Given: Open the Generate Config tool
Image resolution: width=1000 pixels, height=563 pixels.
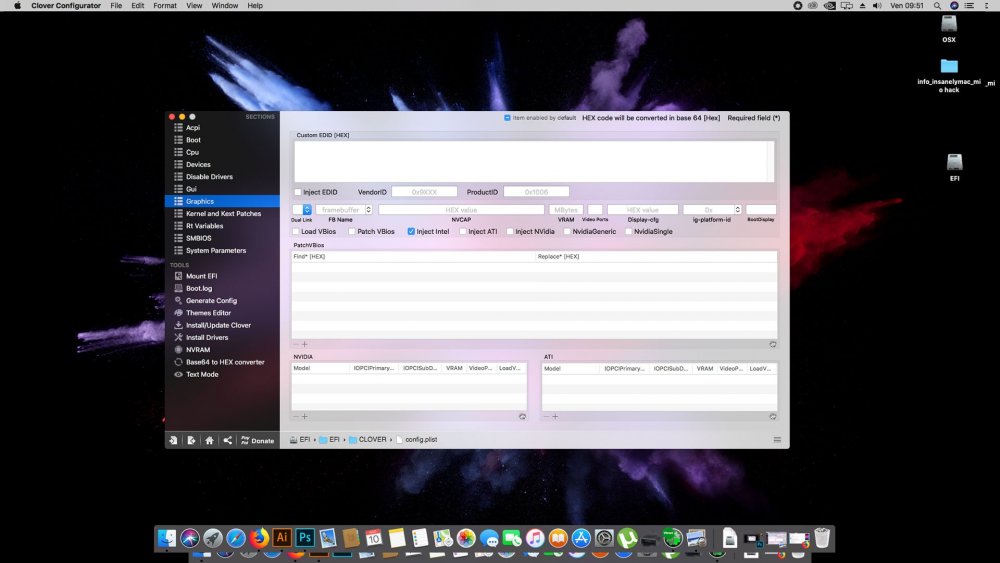Looking at the screenshot, I should point(211,300).
